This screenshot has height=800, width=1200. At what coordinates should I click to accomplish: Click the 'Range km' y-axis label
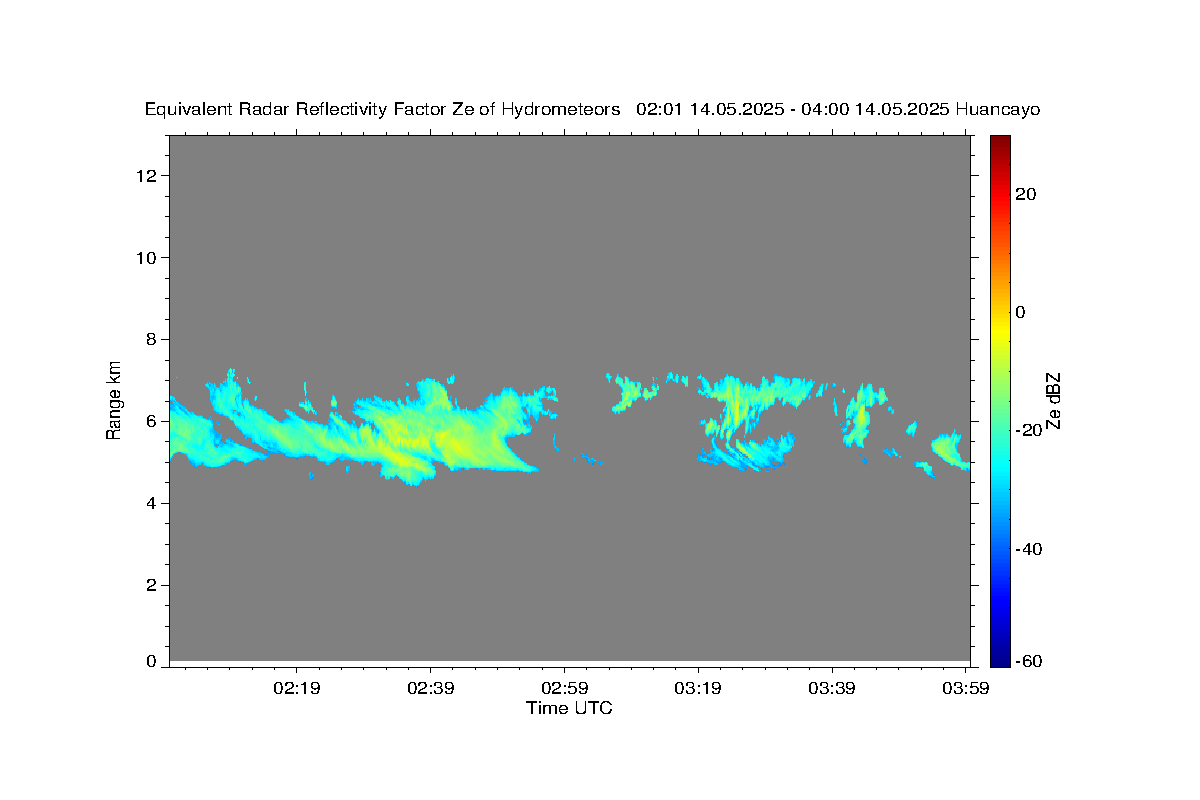(115, 400)
